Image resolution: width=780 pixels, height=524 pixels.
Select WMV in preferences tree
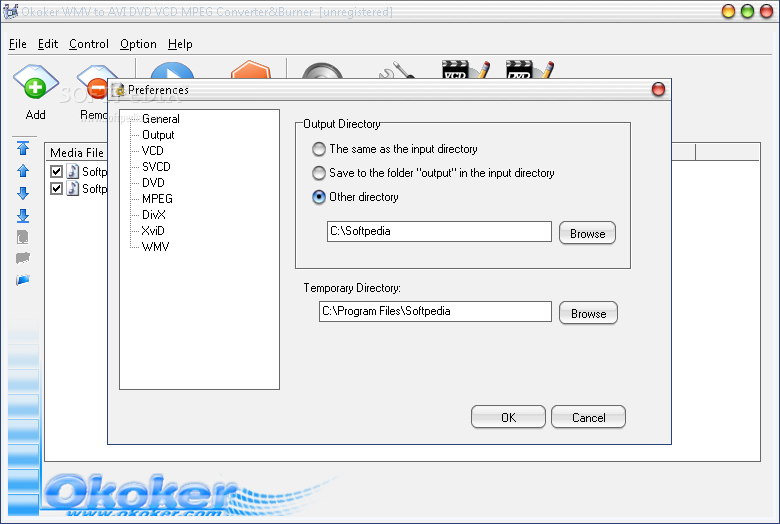pyautogui.click(x=155, y=246)
